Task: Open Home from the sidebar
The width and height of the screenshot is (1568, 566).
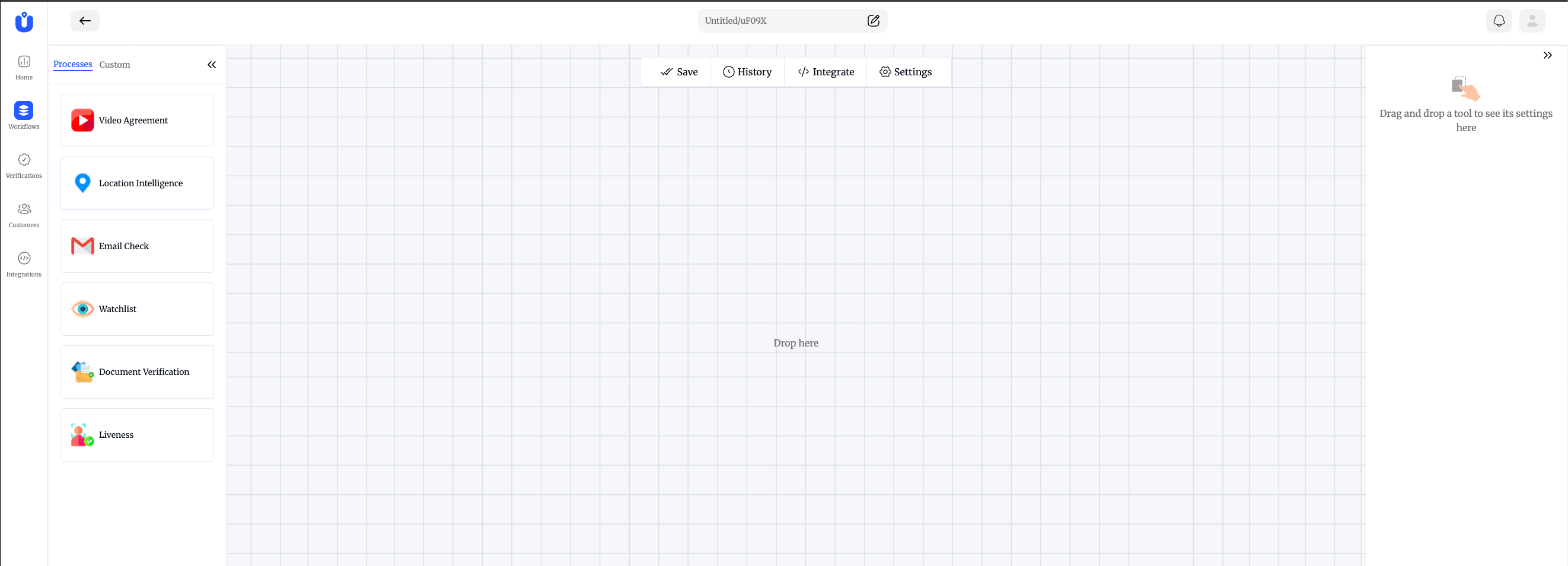Action: click(x=24, y=68)
